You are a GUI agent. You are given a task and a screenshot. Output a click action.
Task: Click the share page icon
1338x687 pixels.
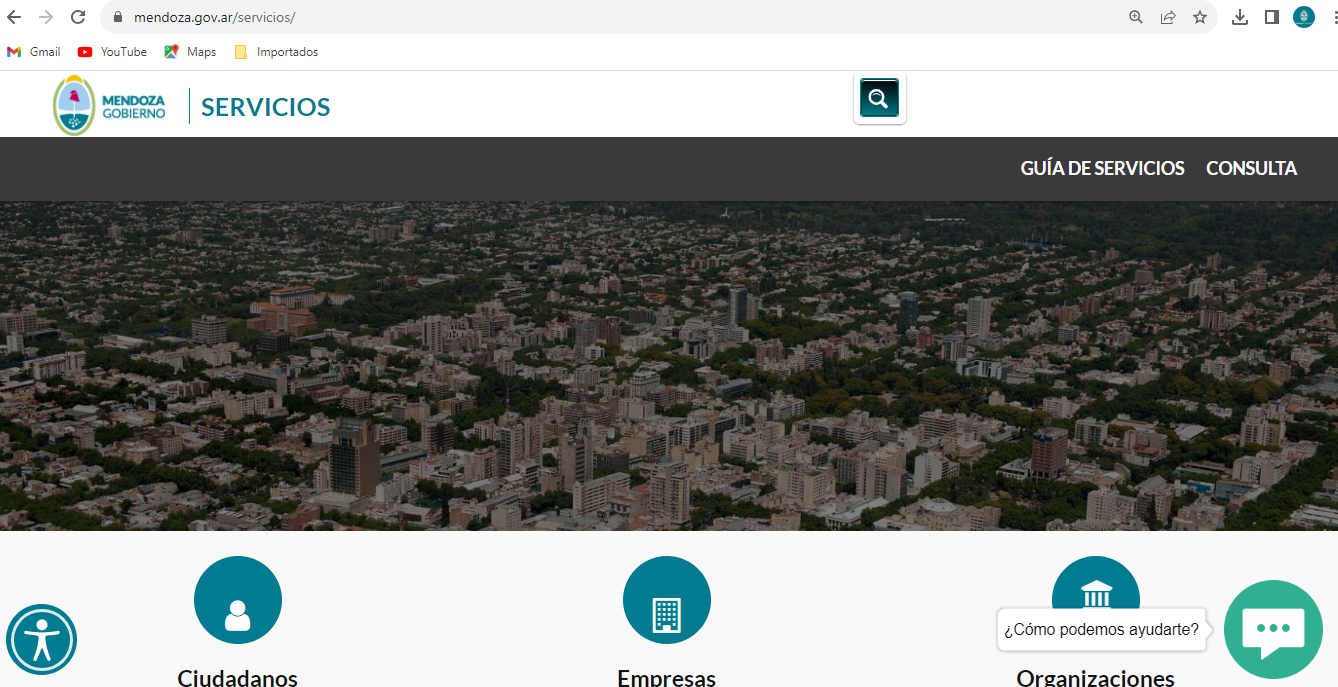1168,17
